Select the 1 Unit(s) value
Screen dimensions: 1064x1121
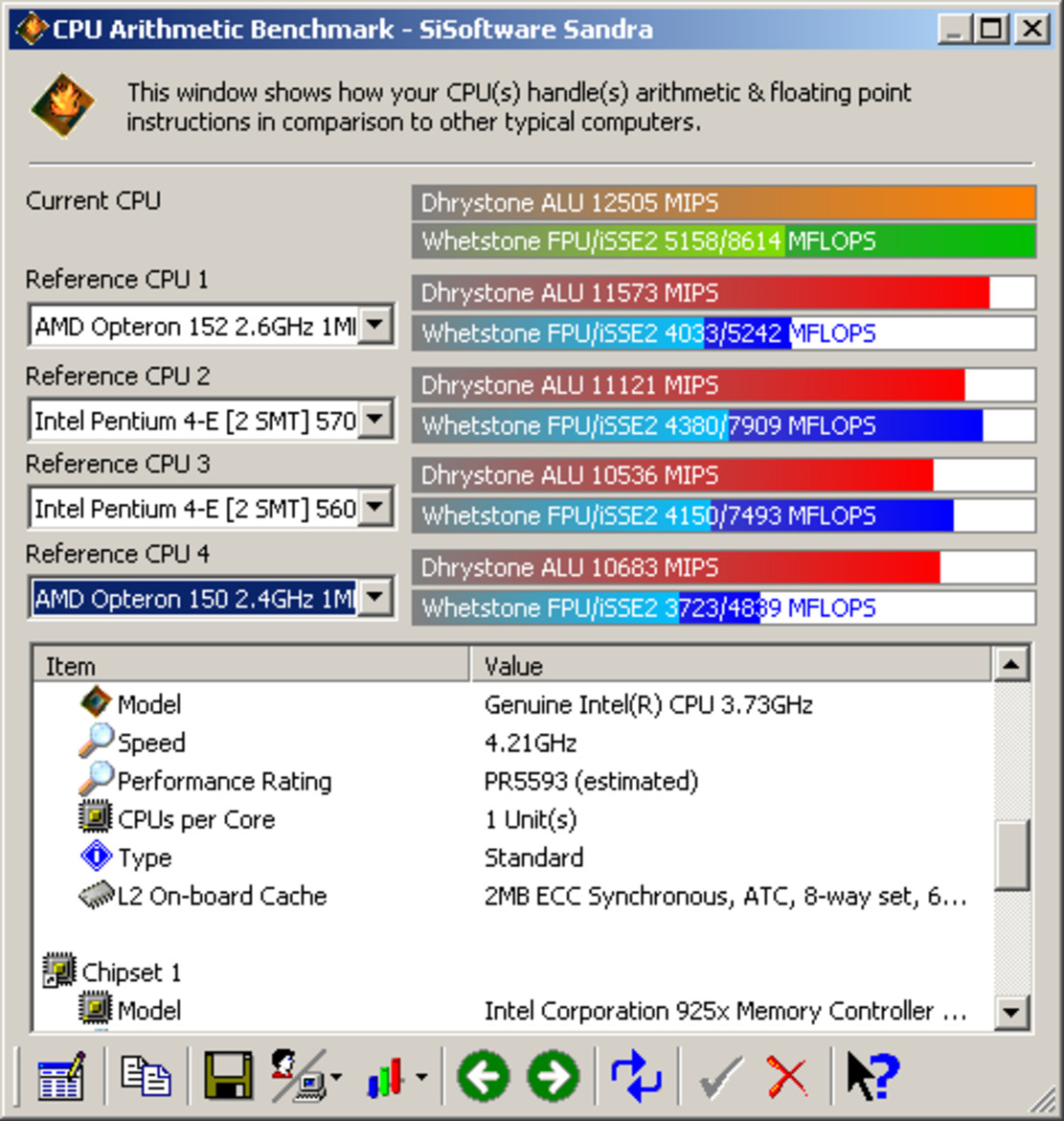531,819
